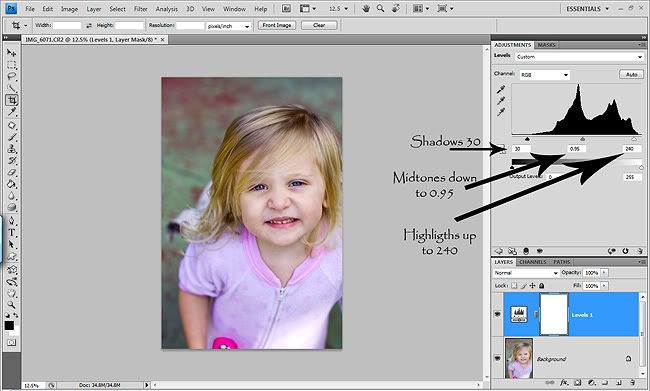Select the Lasso tool
Image resolution: width=650 pixels, height=391 pixels.
click(12, 76)
